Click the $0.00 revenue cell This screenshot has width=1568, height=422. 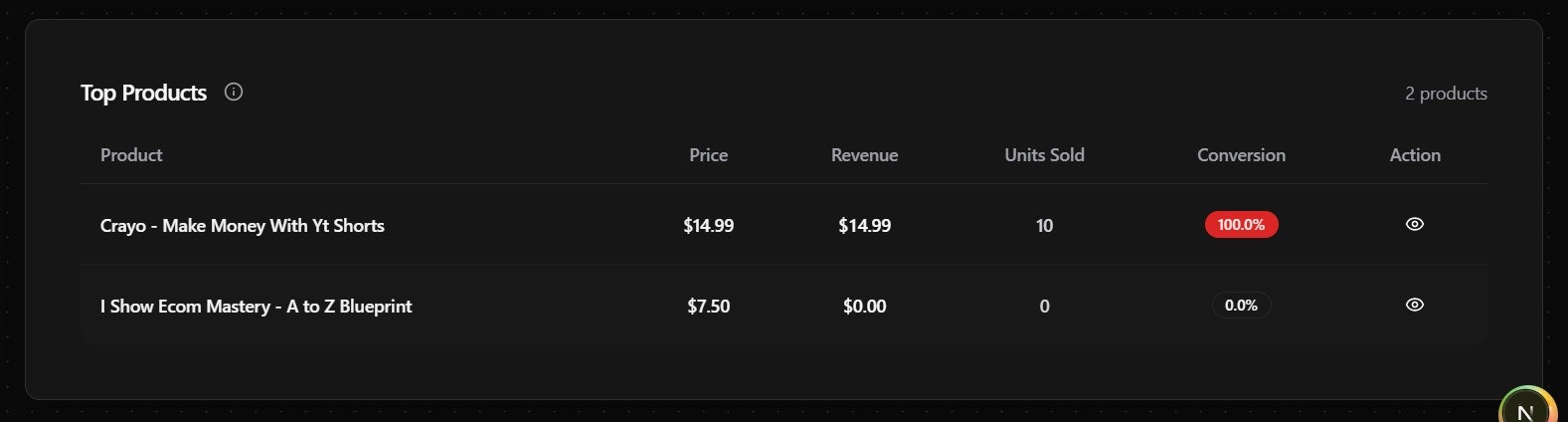(x=864, y=307)
